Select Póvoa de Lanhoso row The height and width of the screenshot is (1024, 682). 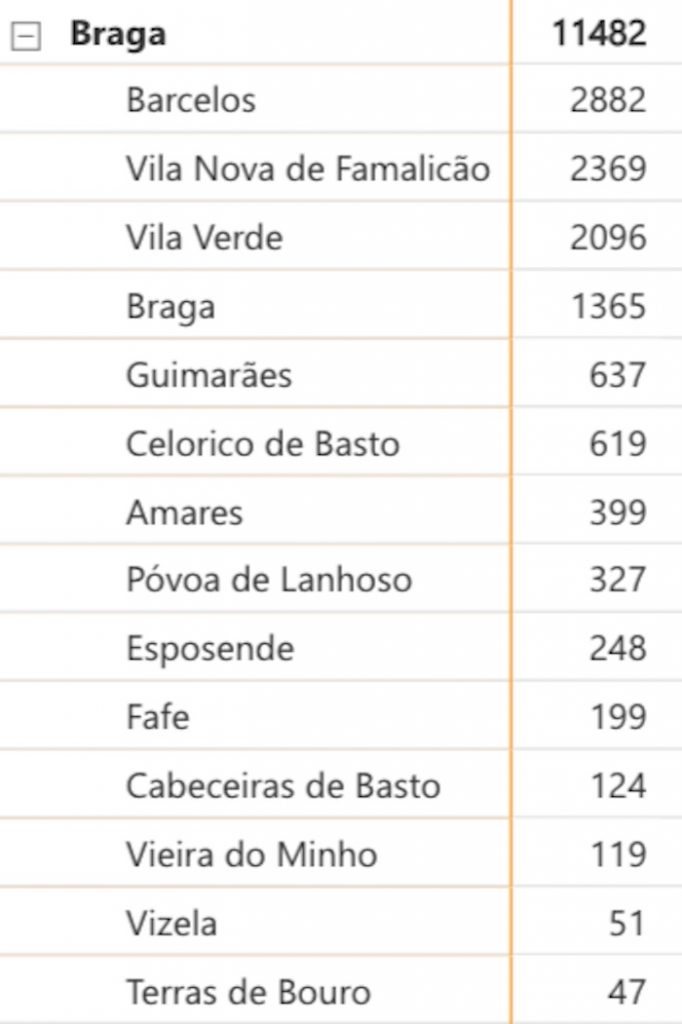coord(268,580)
